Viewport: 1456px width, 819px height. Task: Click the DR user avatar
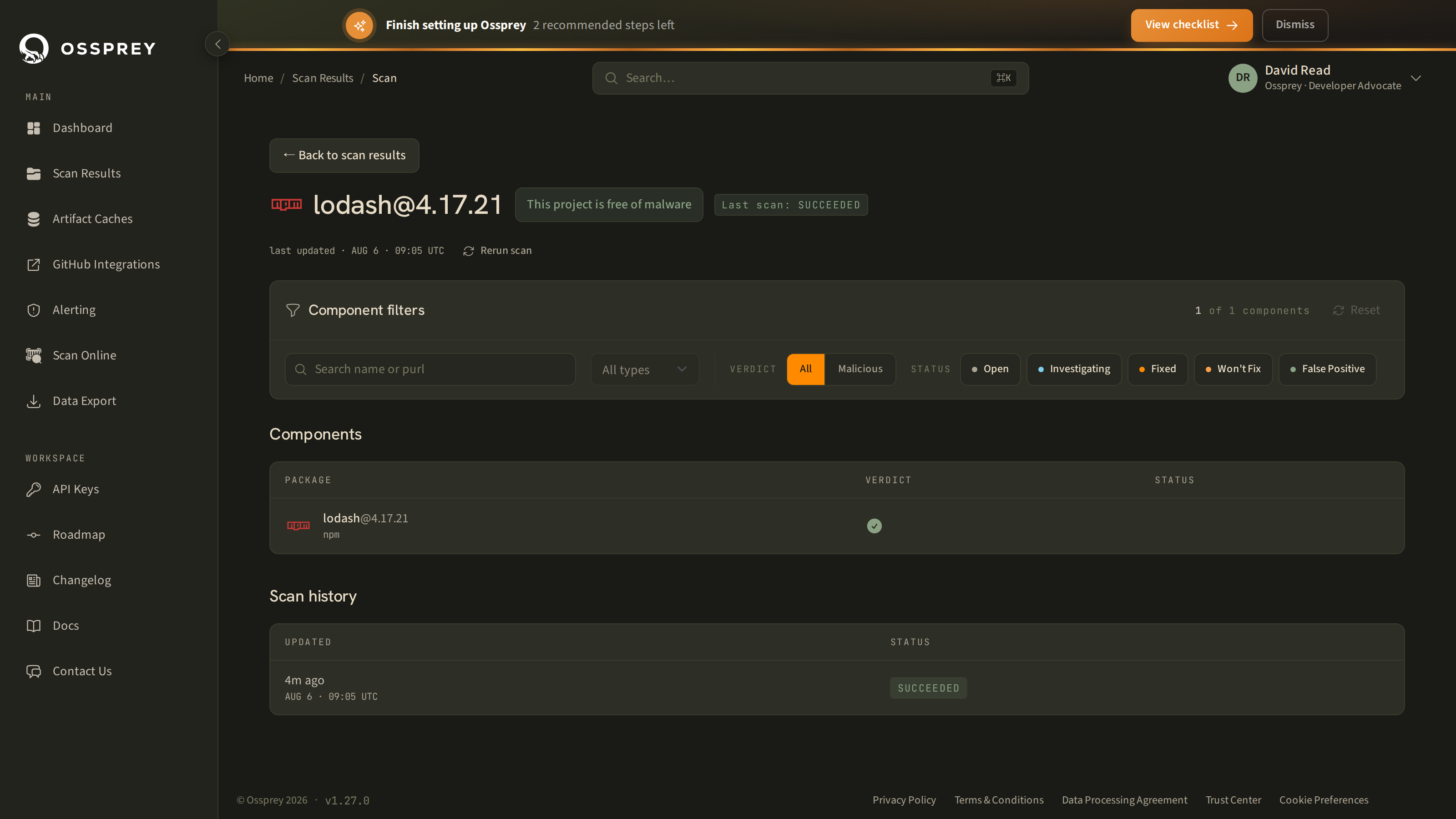pos(1242,78)
